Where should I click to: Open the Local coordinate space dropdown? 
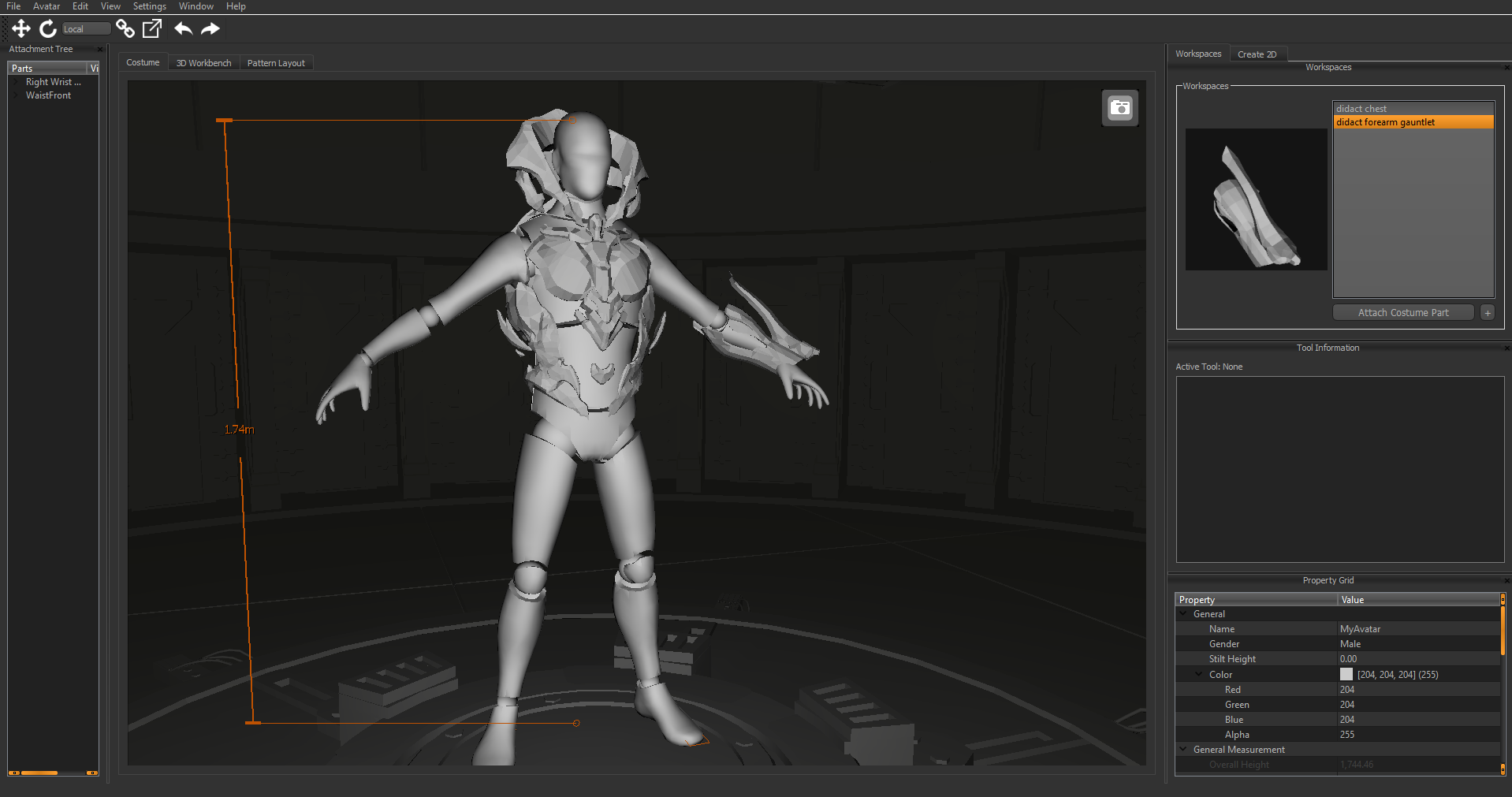(x=87, y=29)
